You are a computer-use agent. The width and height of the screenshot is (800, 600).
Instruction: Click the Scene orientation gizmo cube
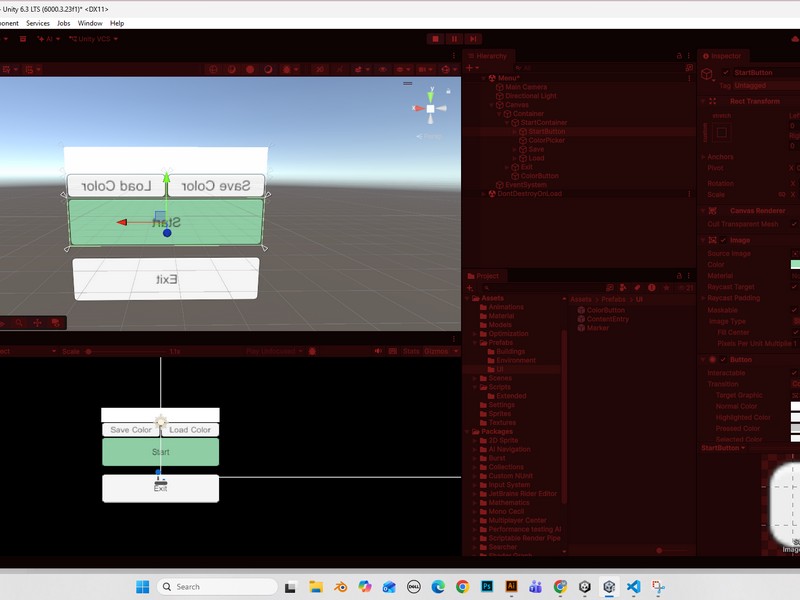(430, 109)
